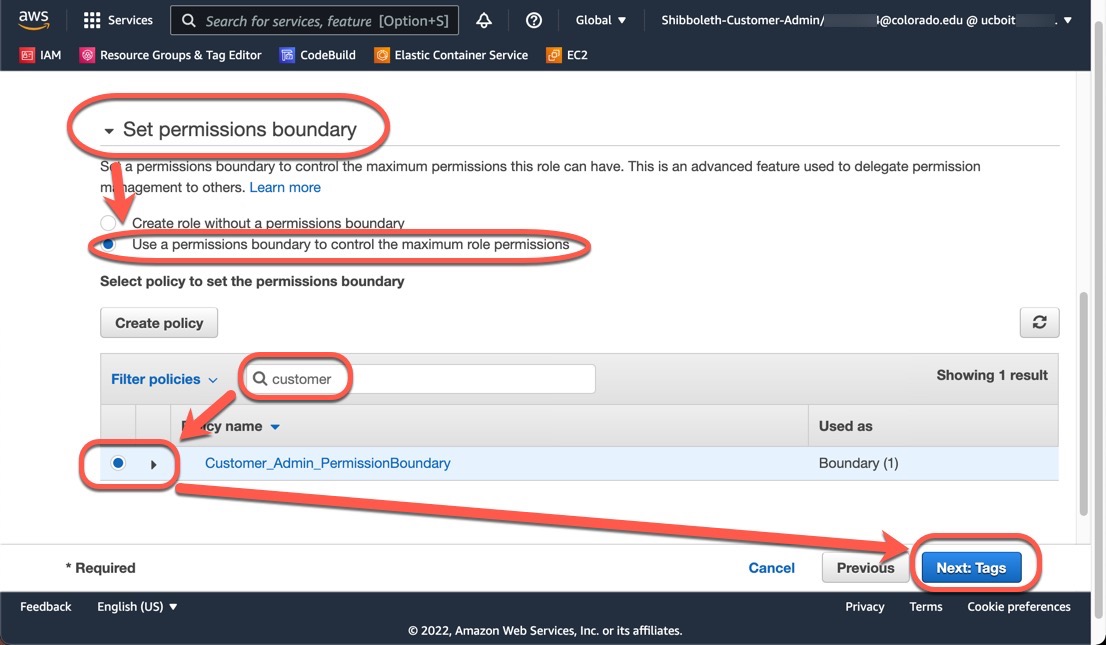The width and height of the screenshot is (1106, 645).
Task: Click the AWS logo home icon
Action: click(33, 20)
